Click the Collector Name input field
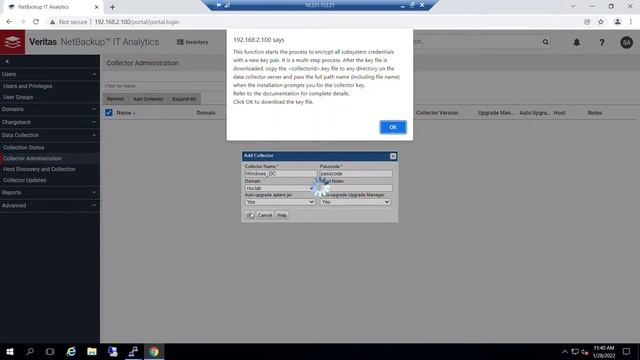The height and width of the screenshot is (360, 640). coord(280,173)
